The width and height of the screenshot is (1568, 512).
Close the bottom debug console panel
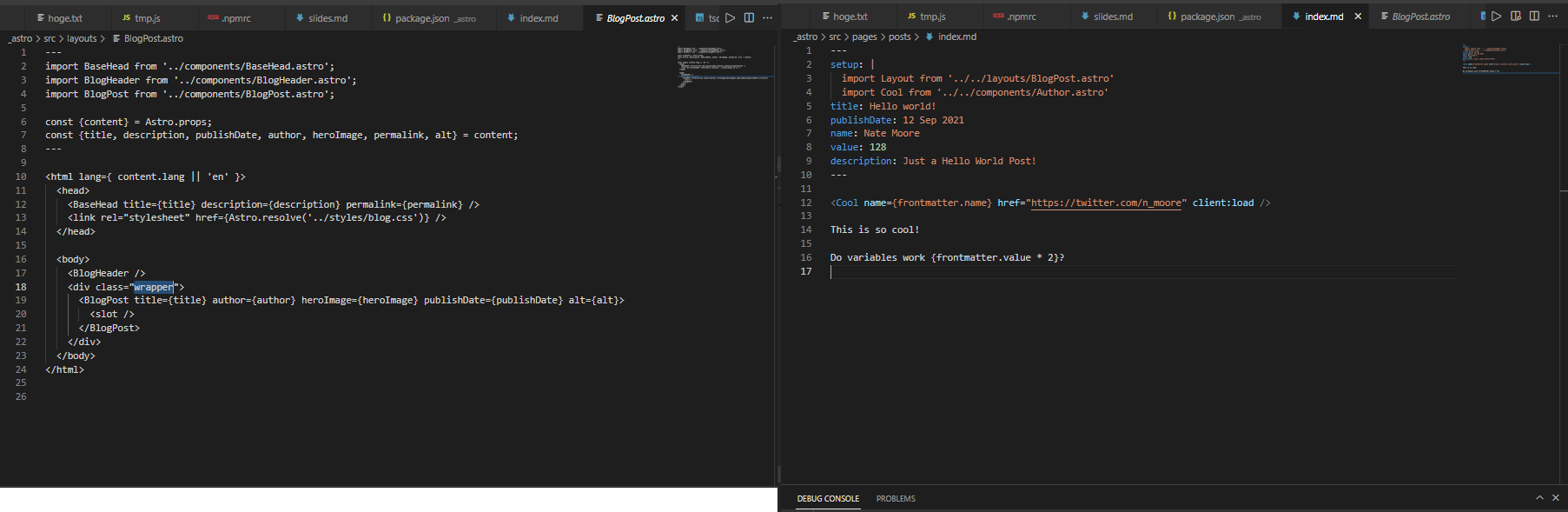[x=1555, y=498]
